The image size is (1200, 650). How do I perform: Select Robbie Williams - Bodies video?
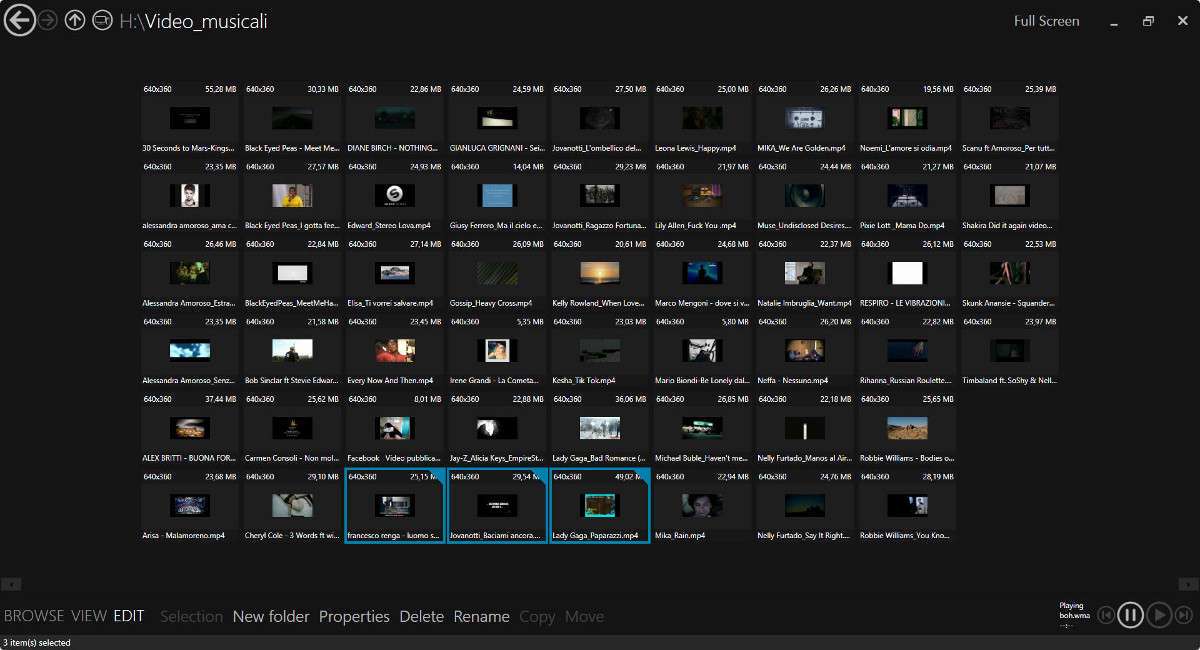tap(908, 428)
